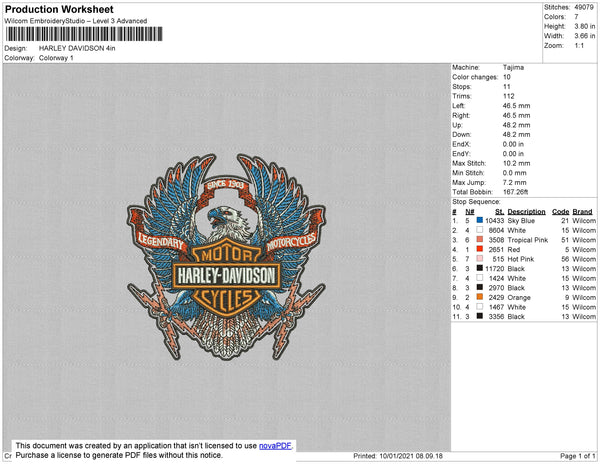Select stitch count '2429' in Orange row
Image resolution: width=600 pixels, height=464 pixels.
point(496,298)
